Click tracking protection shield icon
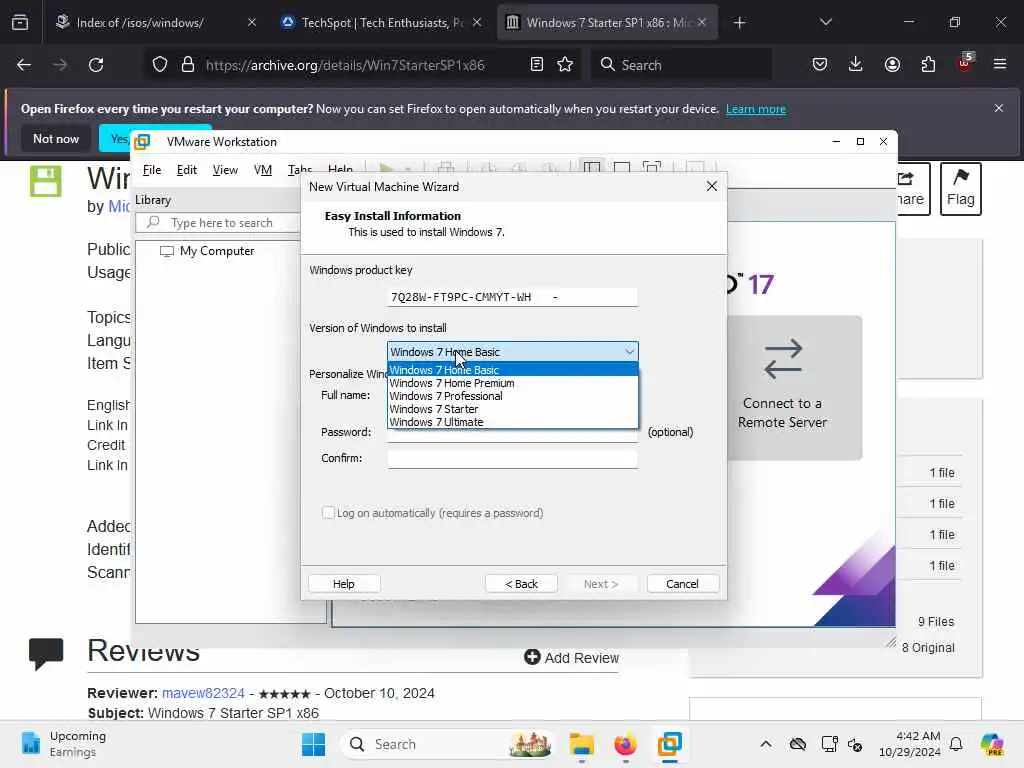The width and height of the screenshot is (1024, 768). click(x=160, y=65)
